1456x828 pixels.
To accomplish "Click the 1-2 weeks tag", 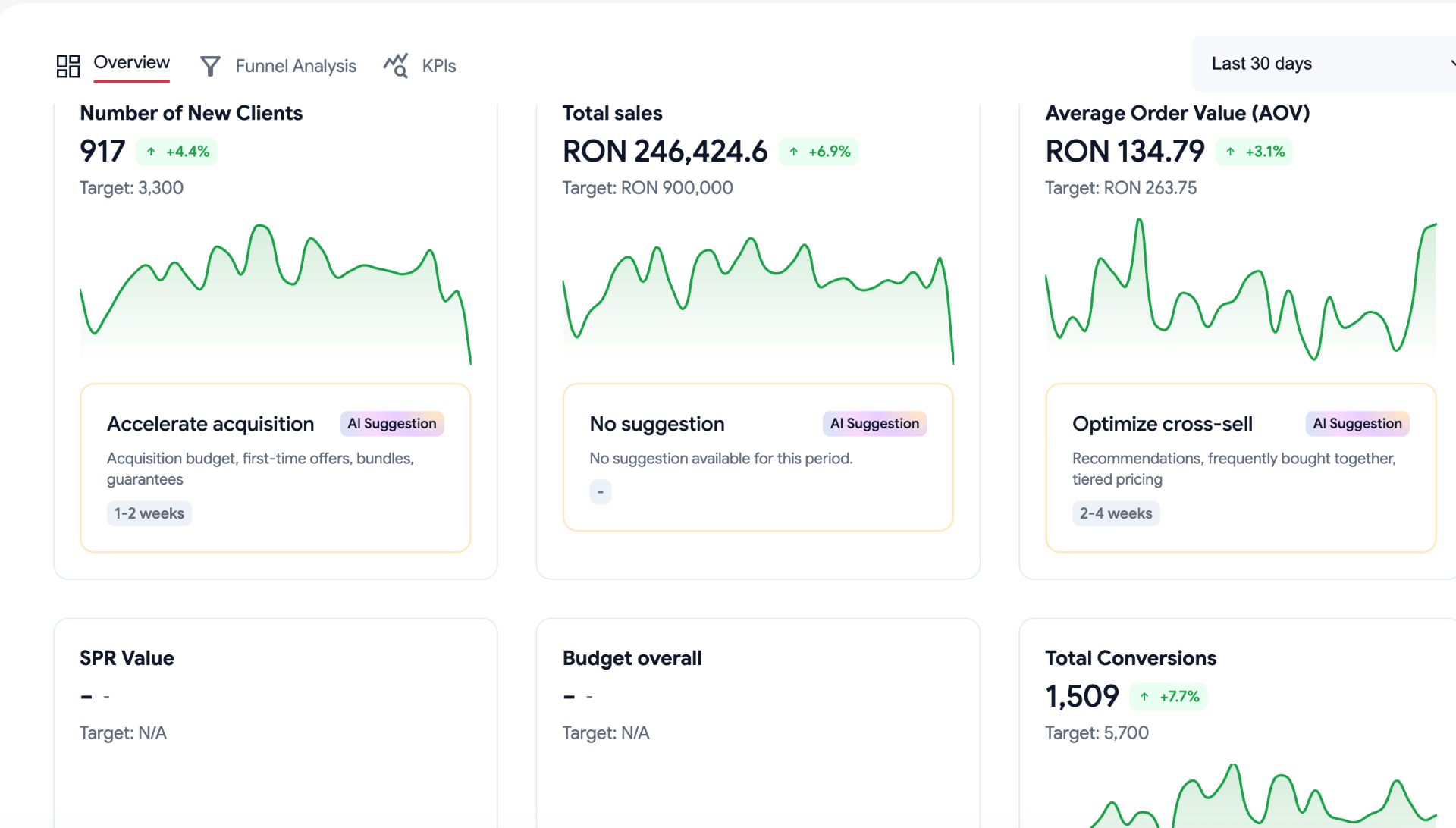I will coord(149,513).
